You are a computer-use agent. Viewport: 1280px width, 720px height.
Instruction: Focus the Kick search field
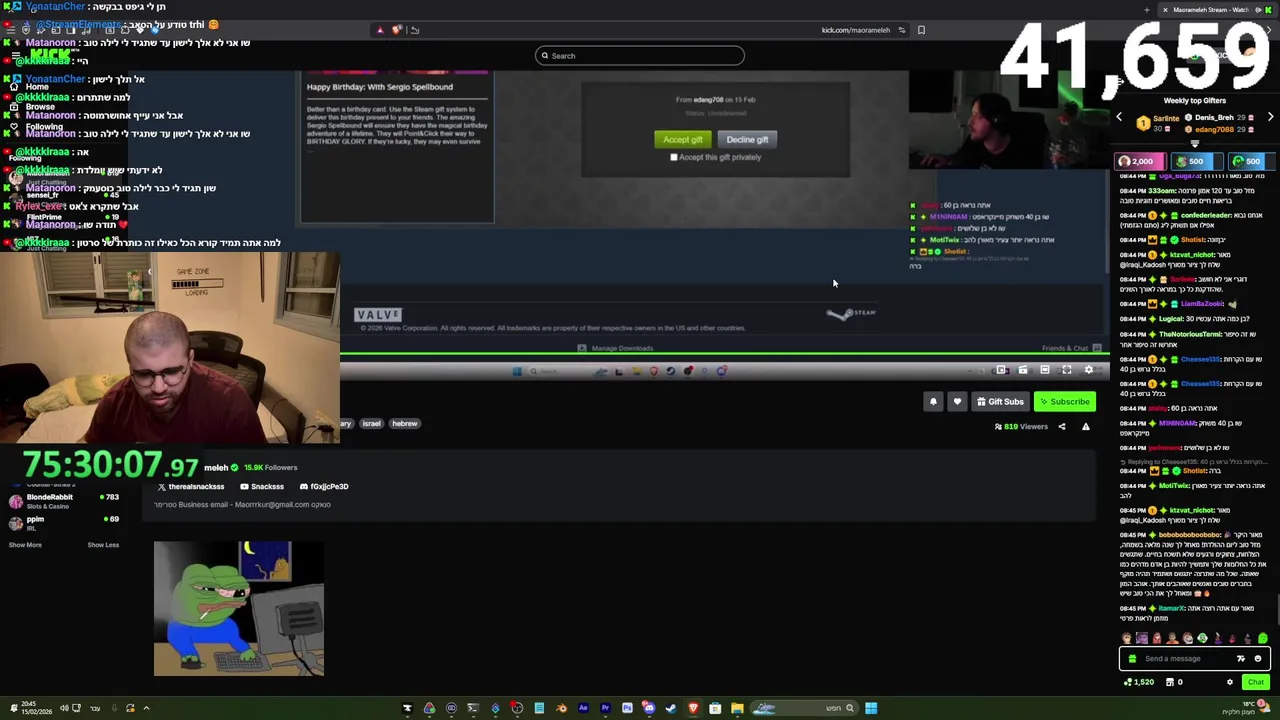pos(640,56)
